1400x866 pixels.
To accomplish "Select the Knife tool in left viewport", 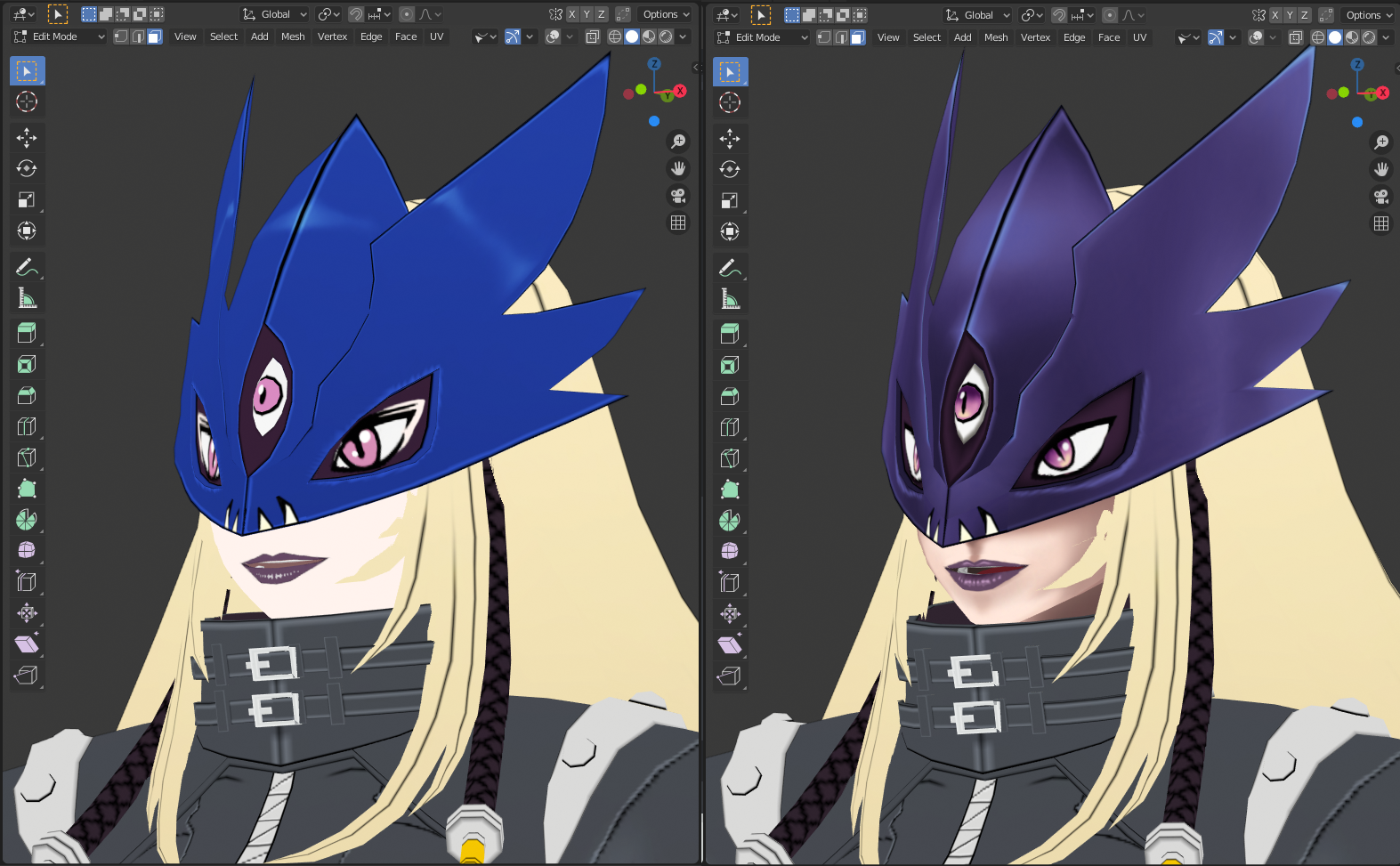I will pos(27,457).
